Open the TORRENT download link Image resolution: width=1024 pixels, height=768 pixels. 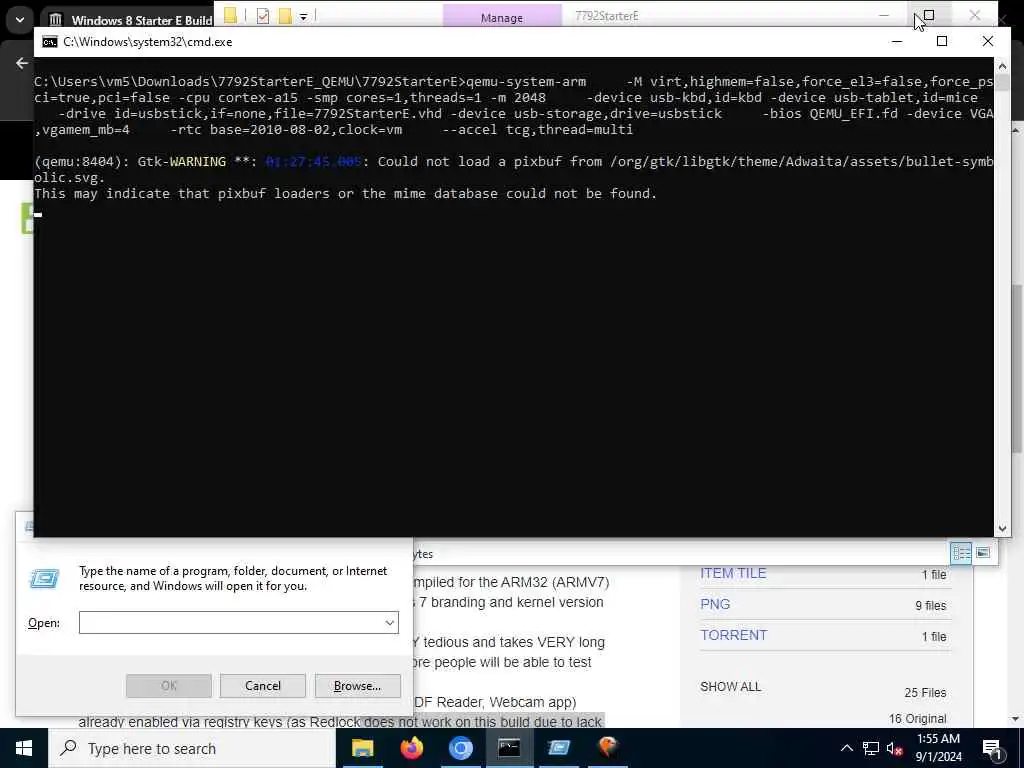point(733,635)
